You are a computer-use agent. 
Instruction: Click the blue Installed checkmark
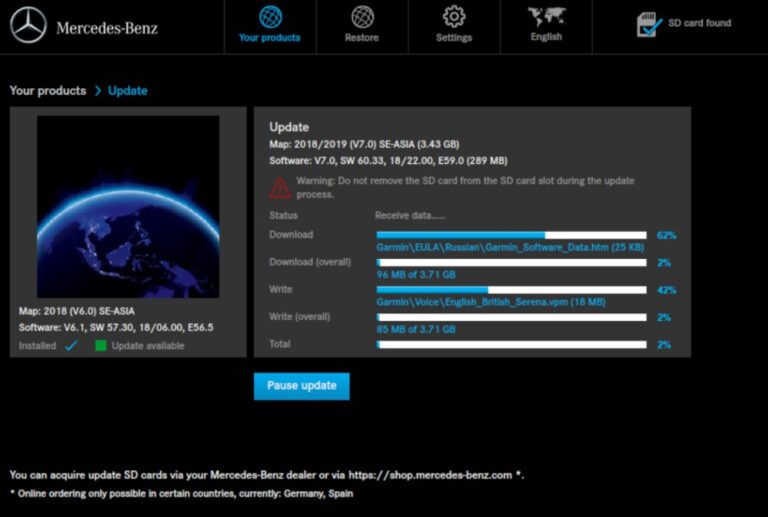point(71,346)
